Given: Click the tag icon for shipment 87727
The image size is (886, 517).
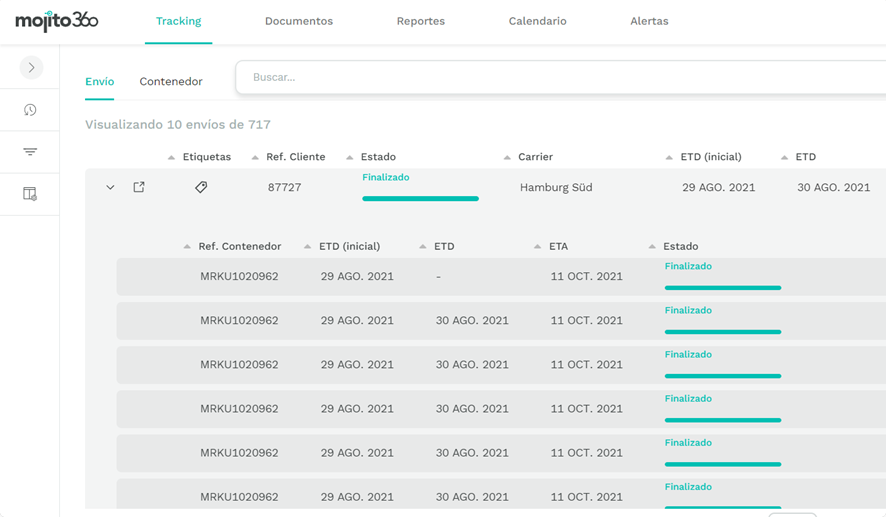Looking at the screenshot, I should tap(201, 187).
